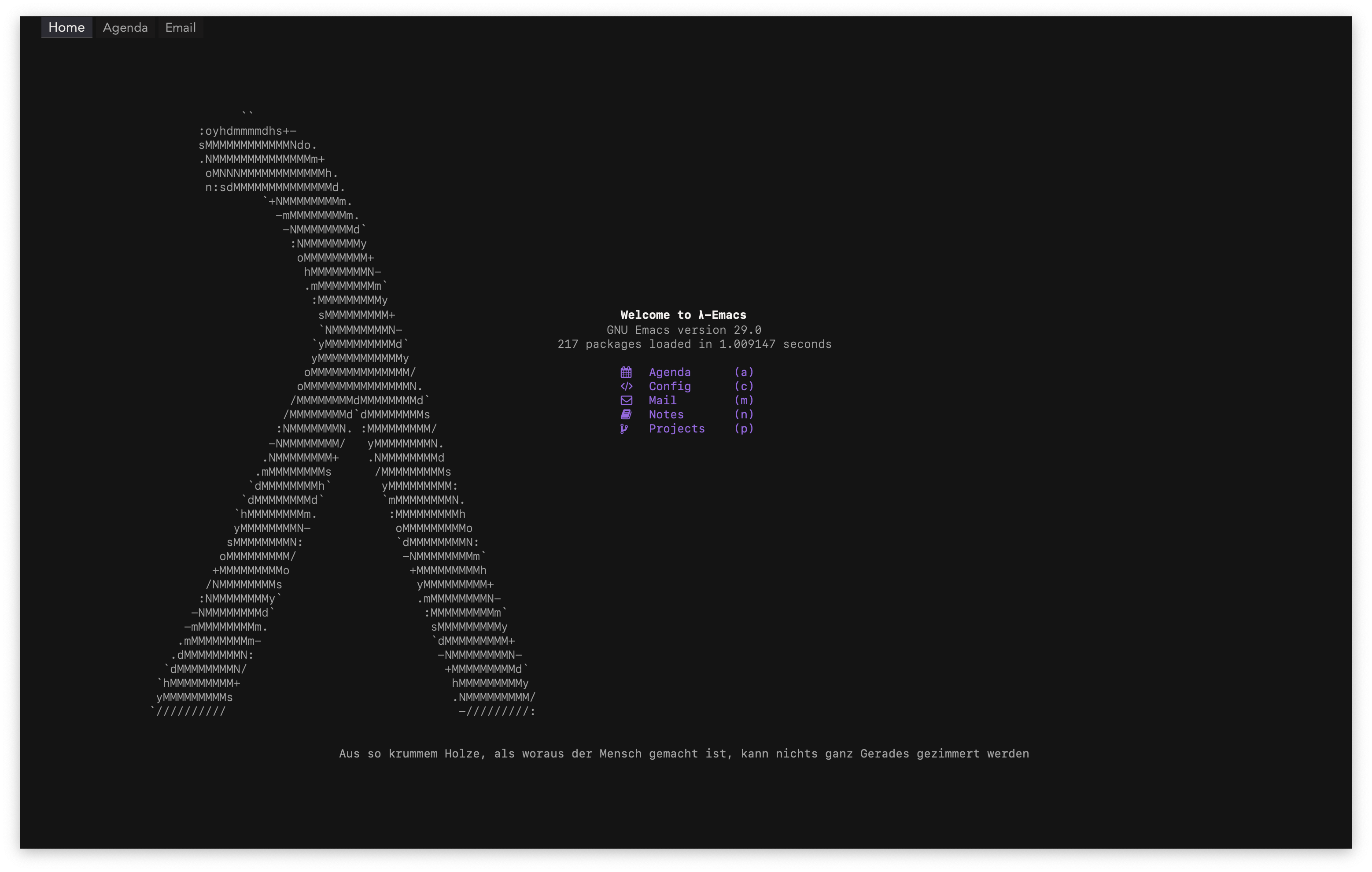Click the envelope icon beside Mail

(x=626, y=400)
